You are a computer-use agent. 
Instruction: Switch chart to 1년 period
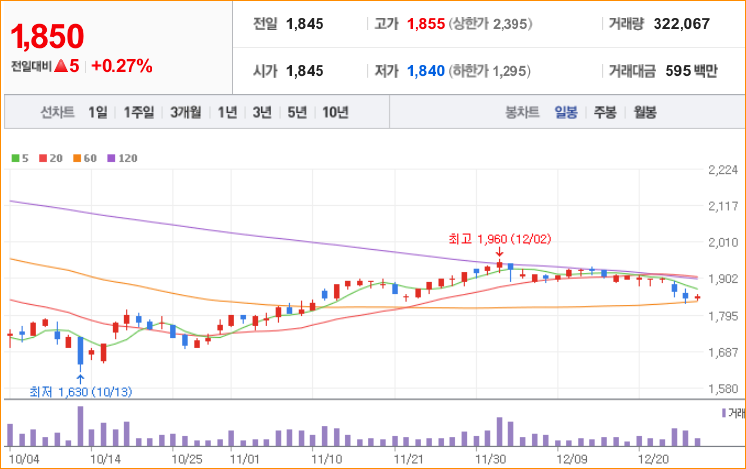227,112
